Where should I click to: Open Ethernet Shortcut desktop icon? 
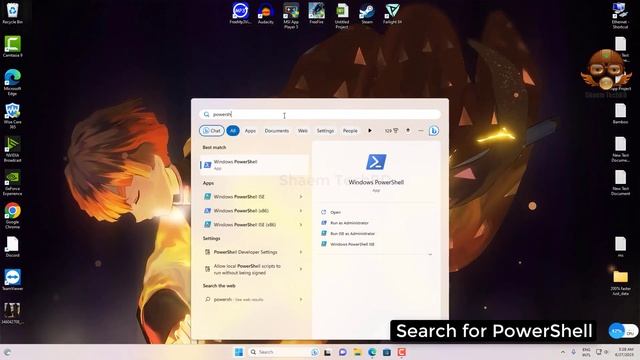pyautogui.click(x=620, y=16)
